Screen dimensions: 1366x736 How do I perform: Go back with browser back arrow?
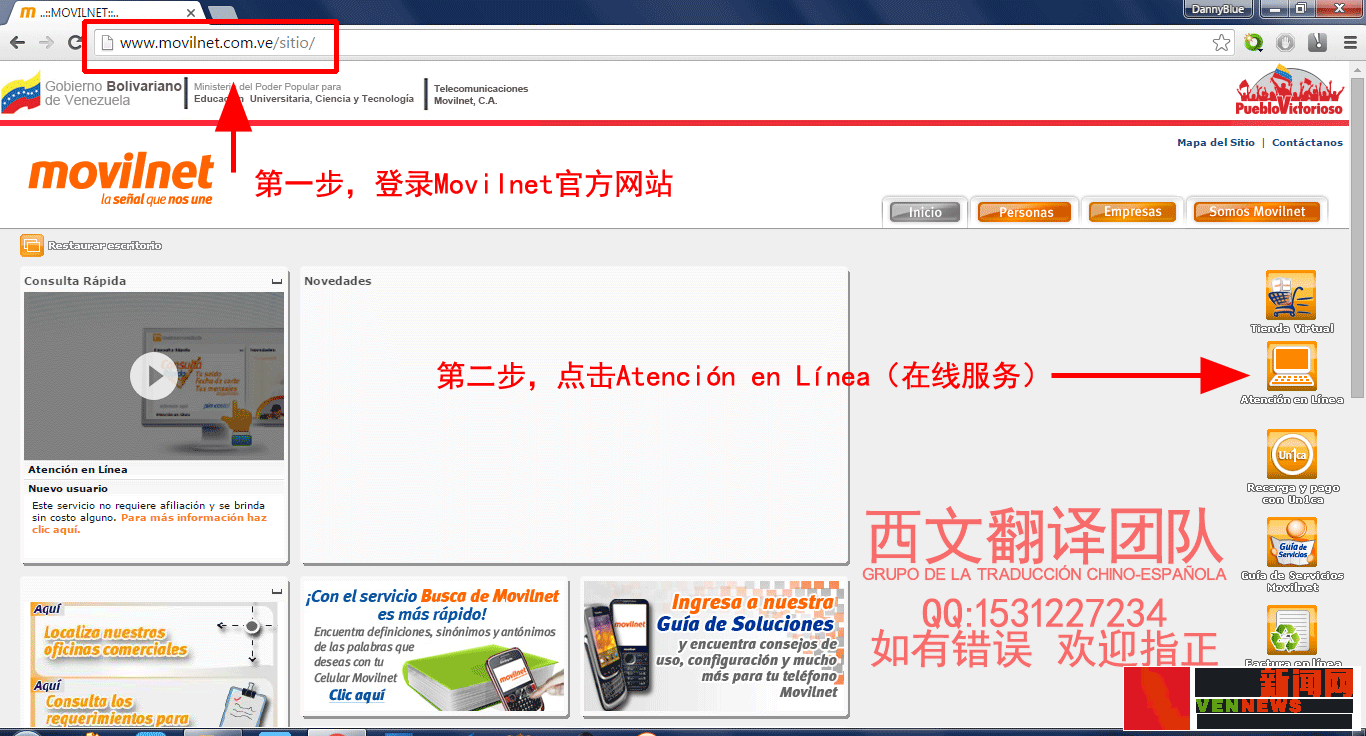(x=17, y=43)
